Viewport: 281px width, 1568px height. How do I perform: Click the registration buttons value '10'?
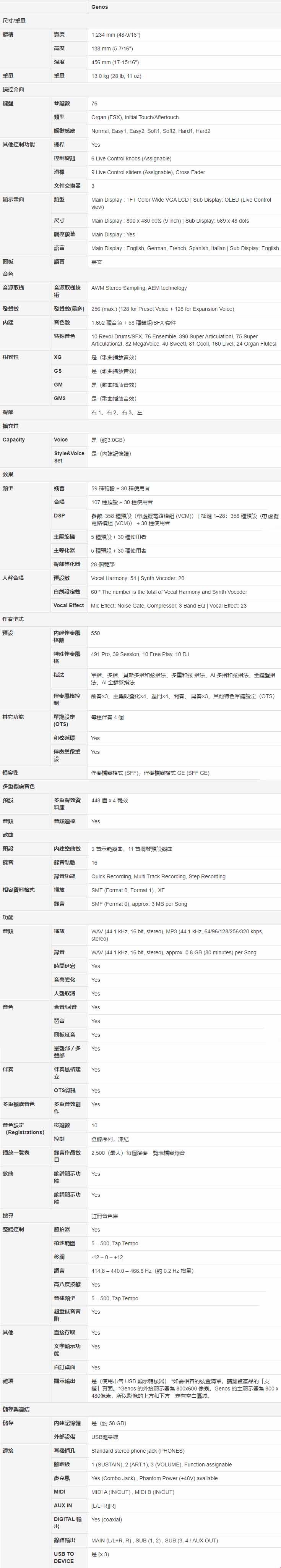click(94, 1125)
